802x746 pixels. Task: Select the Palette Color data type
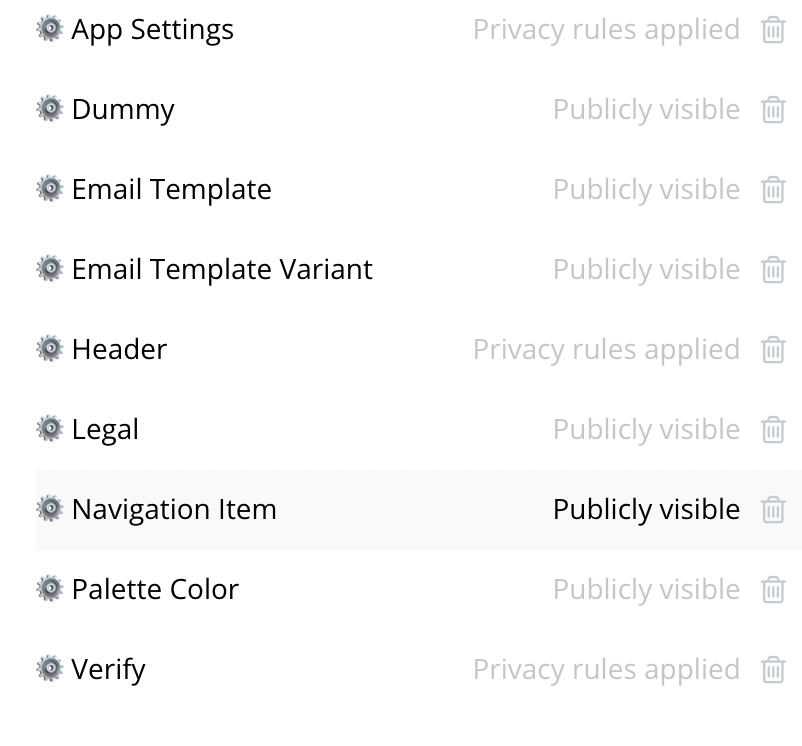click(x=155, y=589)
